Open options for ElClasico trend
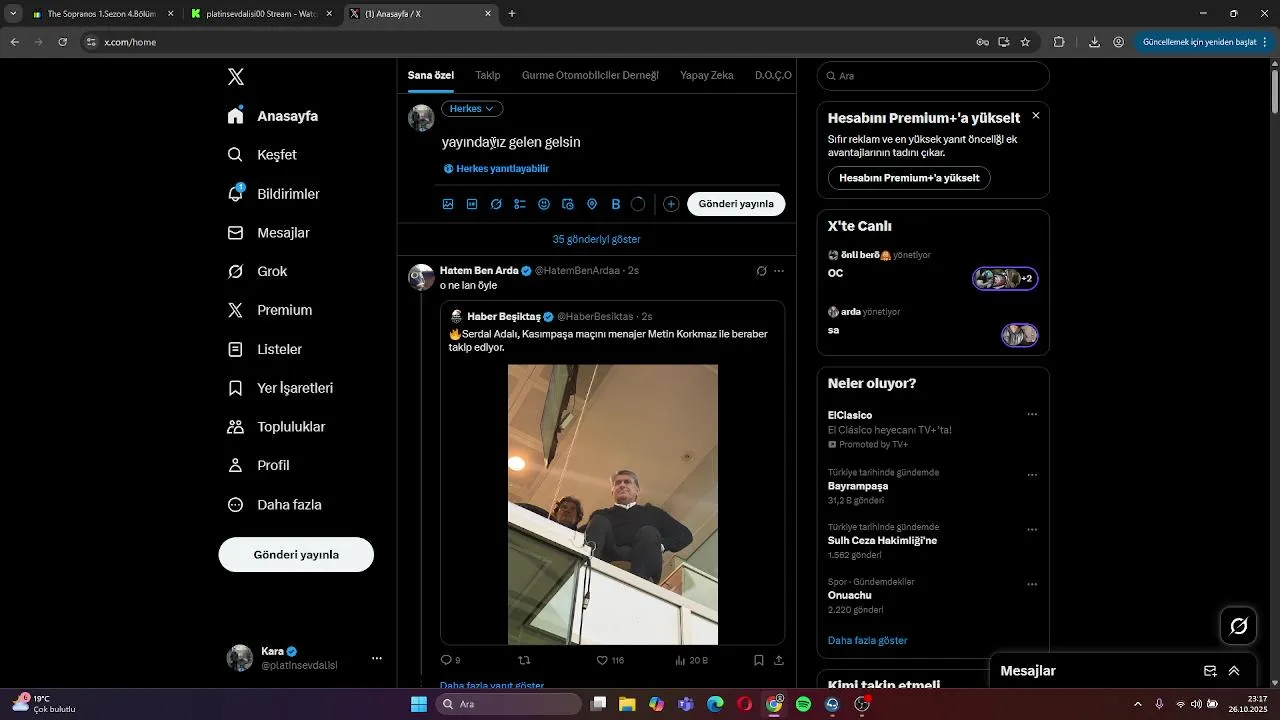 (x=1032, y=415)
